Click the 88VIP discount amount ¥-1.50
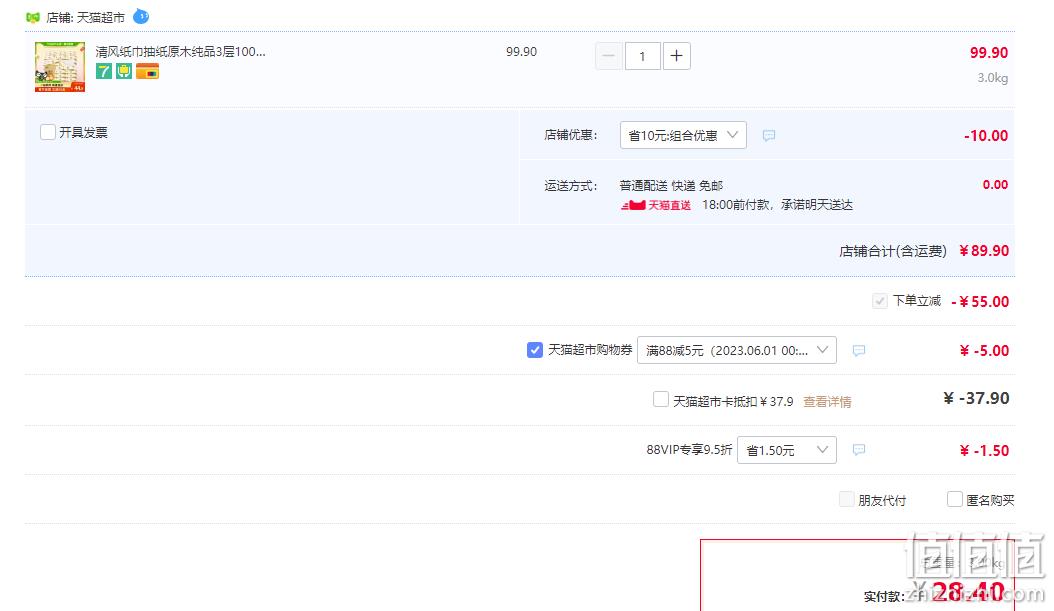Image resolution: width=1054 pixels, height=611 pixels. click(984, 451)
